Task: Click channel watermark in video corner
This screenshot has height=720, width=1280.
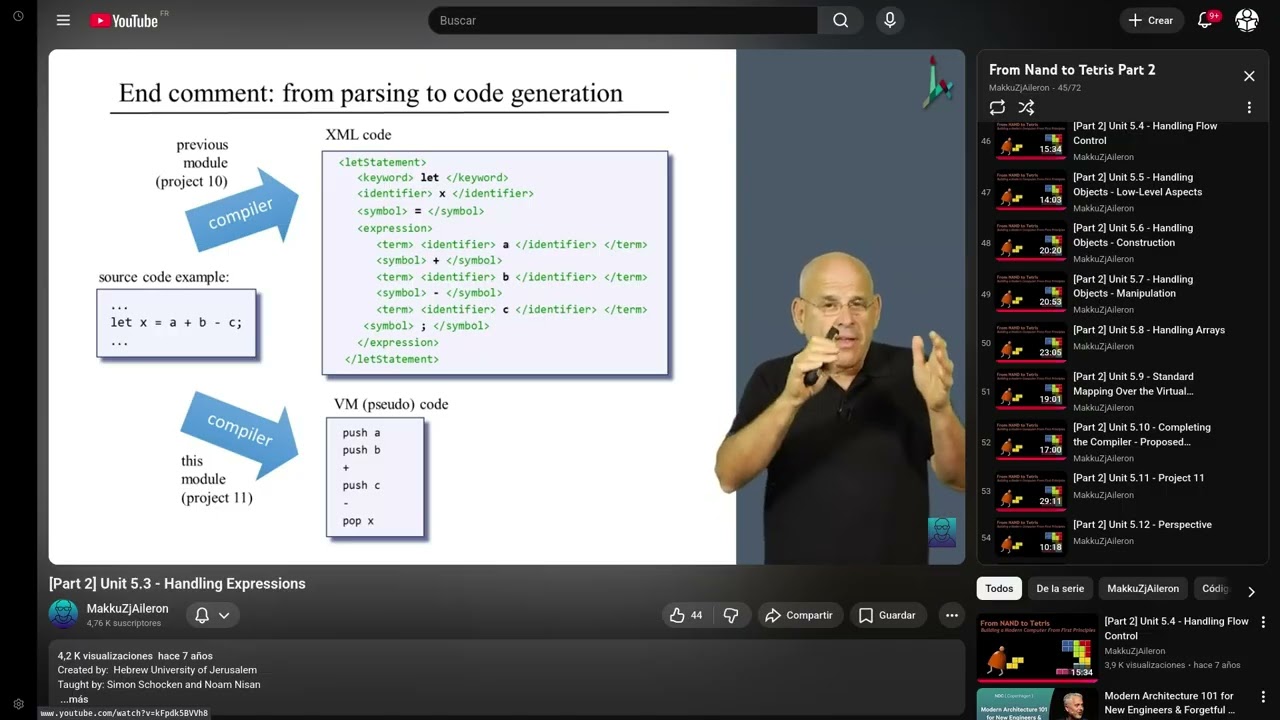Action: coord(941,532)
